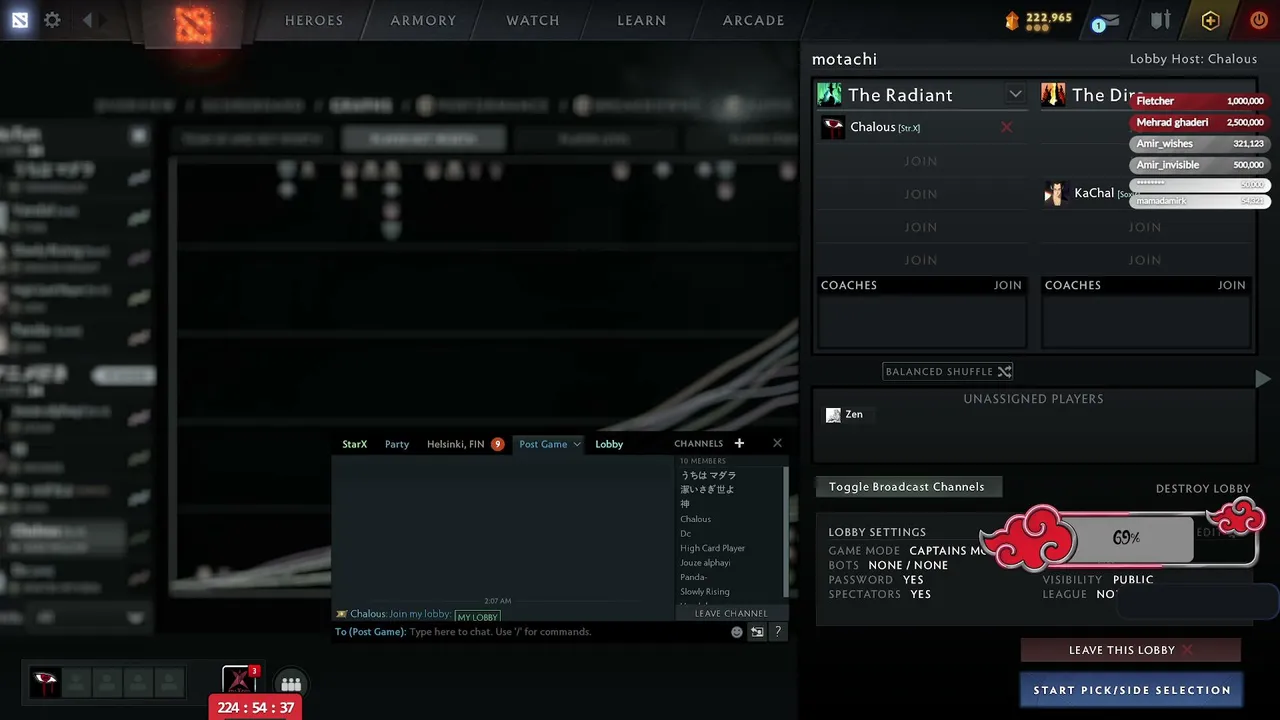Open the LEARN menu
The height and width of the screenshot is (720, 1280).
642,20
